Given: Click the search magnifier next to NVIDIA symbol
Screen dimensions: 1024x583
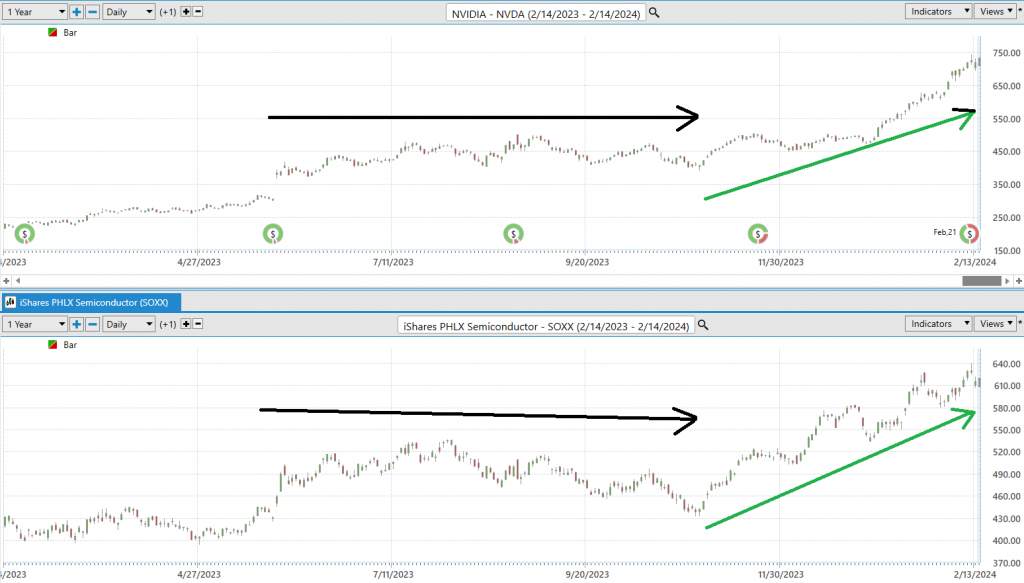Looking at the screenshot, I should pos(654,12).
